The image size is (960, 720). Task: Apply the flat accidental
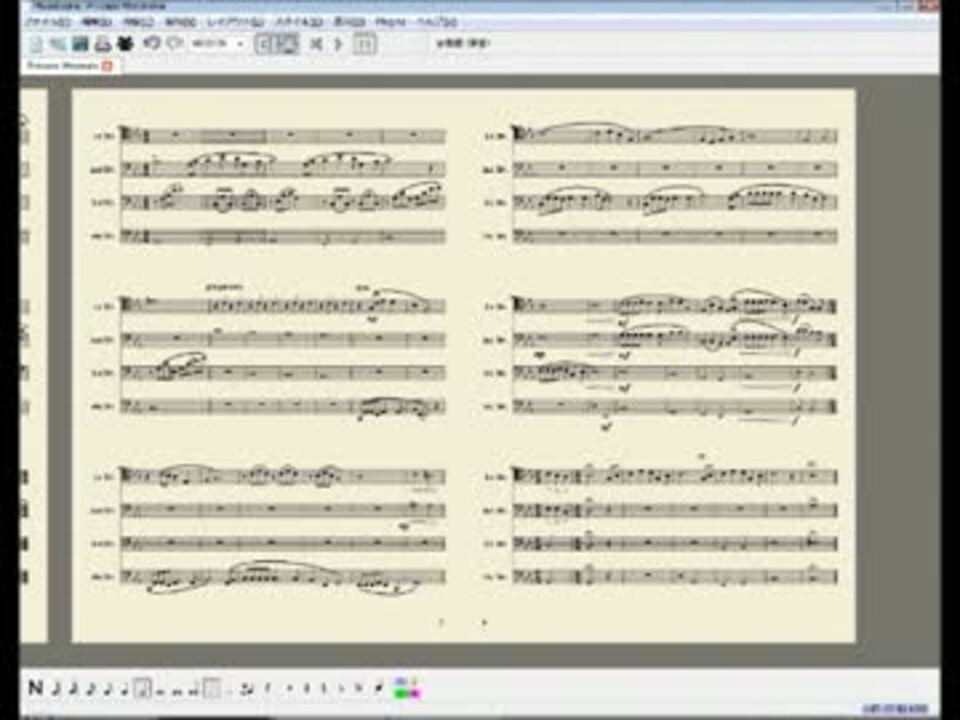(342, 689)
